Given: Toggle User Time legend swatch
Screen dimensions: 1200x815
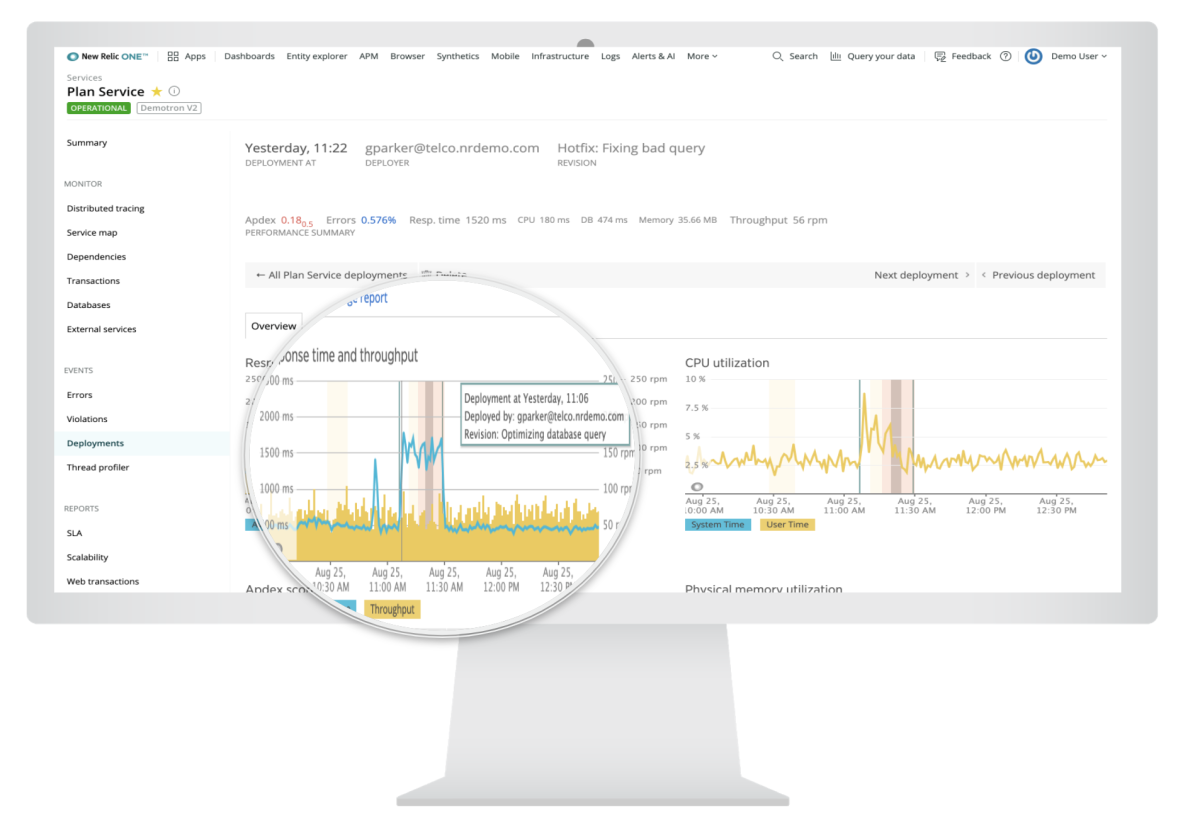Looking at the screenshot, I should (x=788, y=524).
